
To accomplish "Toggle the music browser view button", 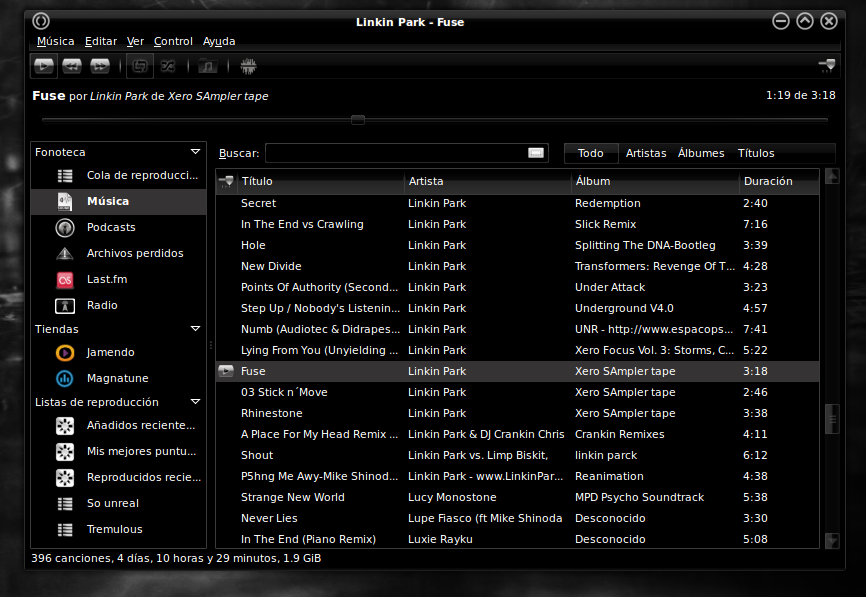I will 208,66.
